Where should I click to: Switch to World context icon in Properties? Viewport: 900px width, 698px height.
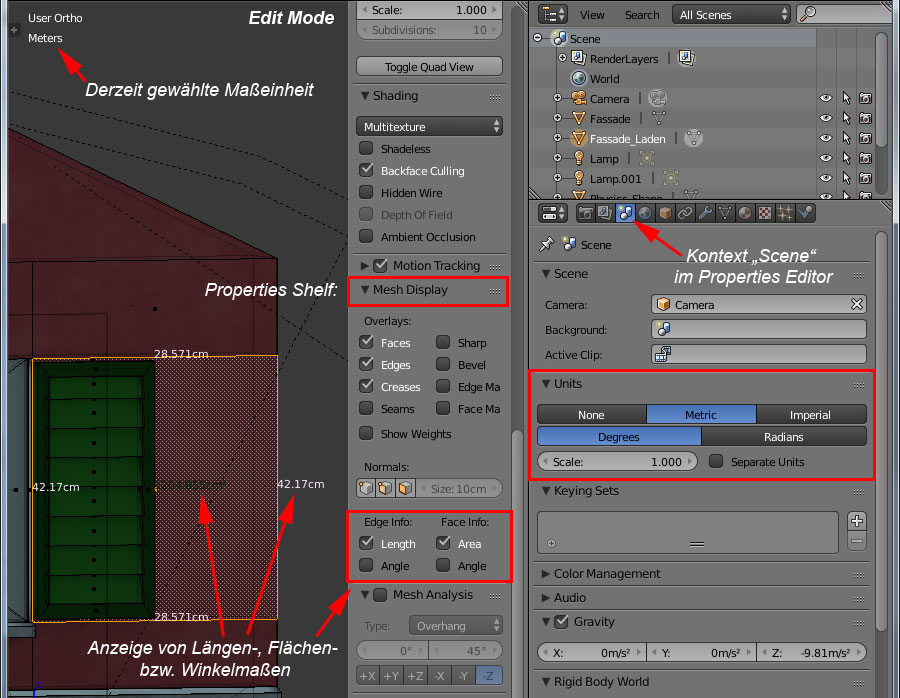point(645,213)
